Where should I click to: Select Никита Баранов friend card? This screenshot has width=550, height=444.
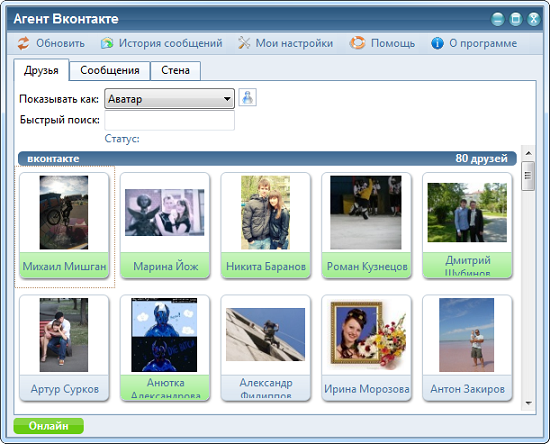[266, 225]
